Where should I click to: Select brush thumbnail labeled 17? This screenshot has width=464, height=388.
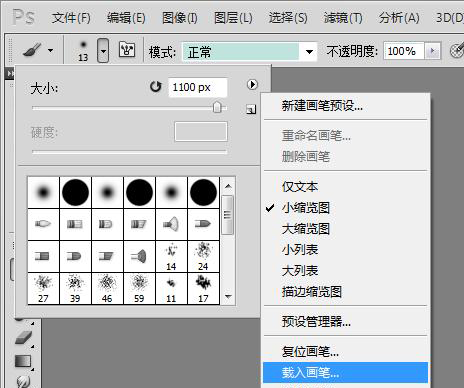[x=203, y=289]
